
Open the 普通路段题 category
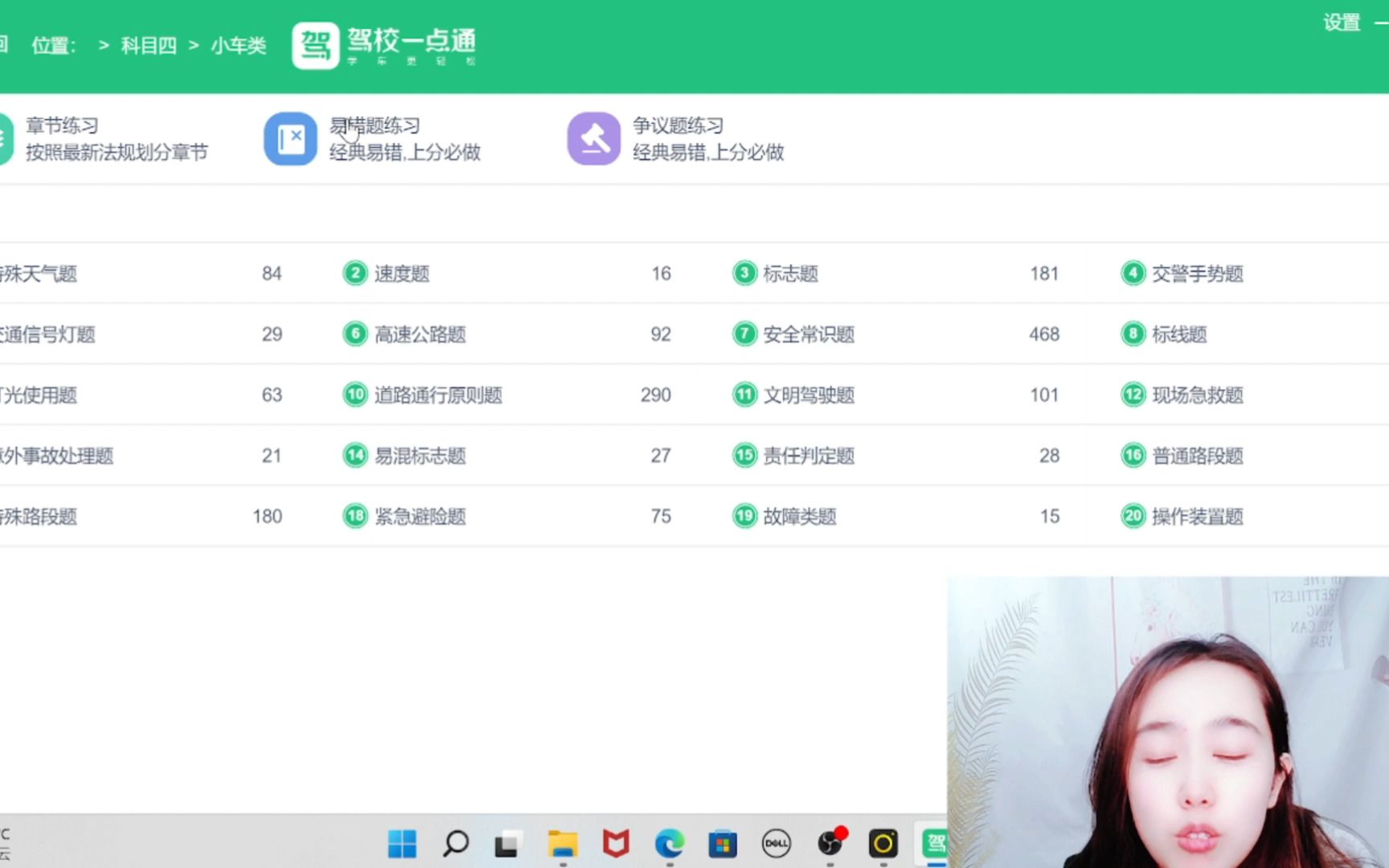(1198, 456)
